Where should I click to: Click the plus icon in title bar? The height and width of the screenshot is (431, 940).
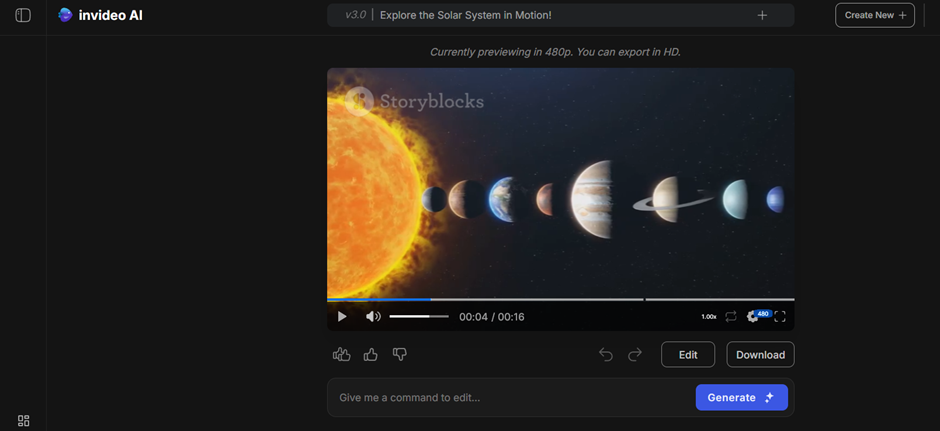click(x=762, y=15)
